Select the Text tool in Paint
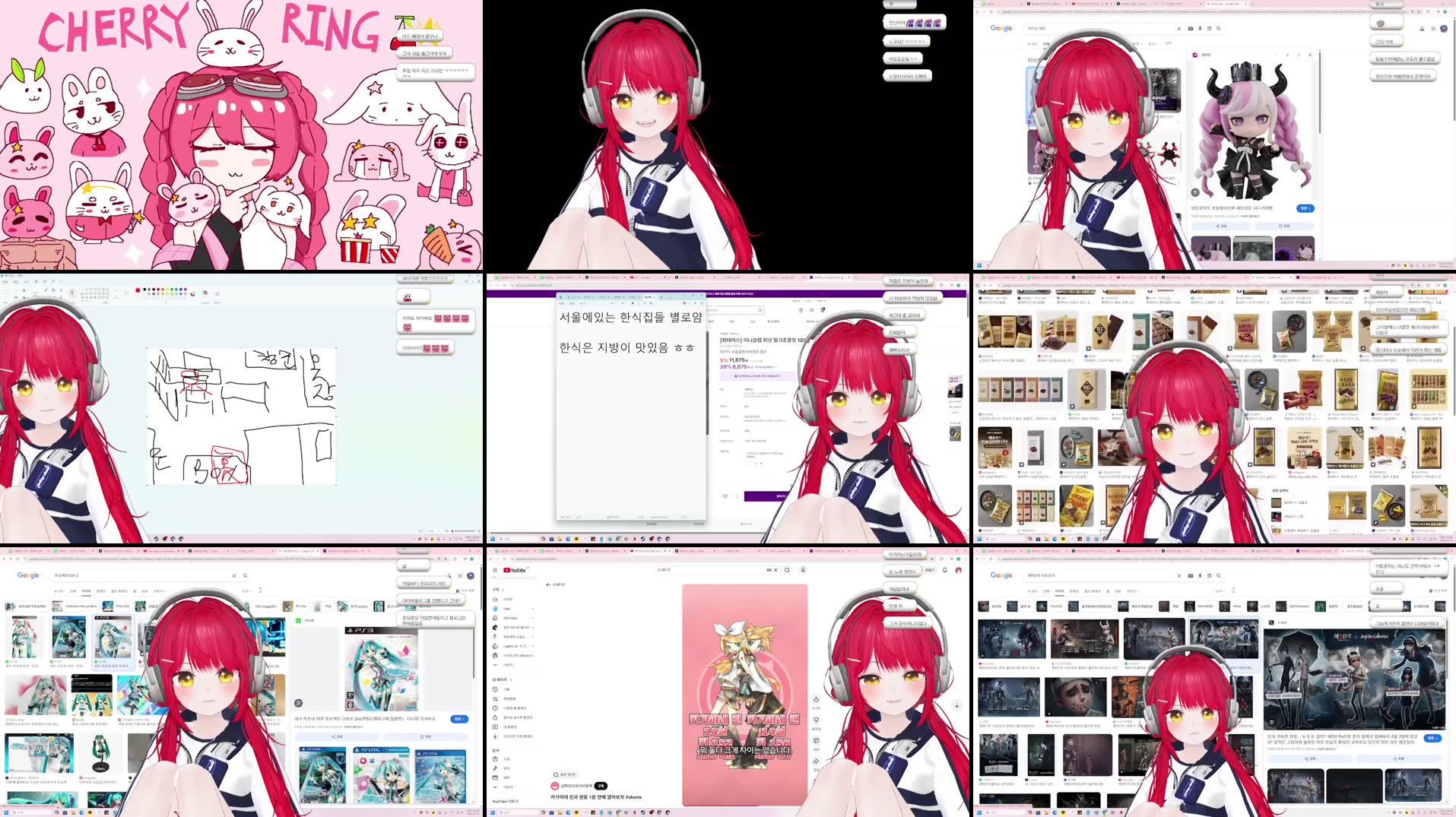Image resolution: width=1456 pixels, height=817 pixels. coord(61,290)
